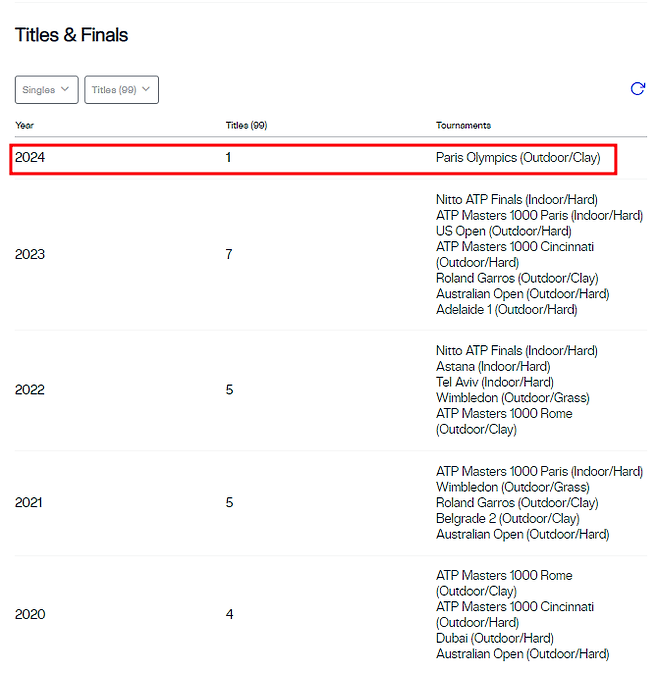The width and height of the screenshot is (658, 673).
Task: Select the 2024 year cell
Action: pos(30,158)
